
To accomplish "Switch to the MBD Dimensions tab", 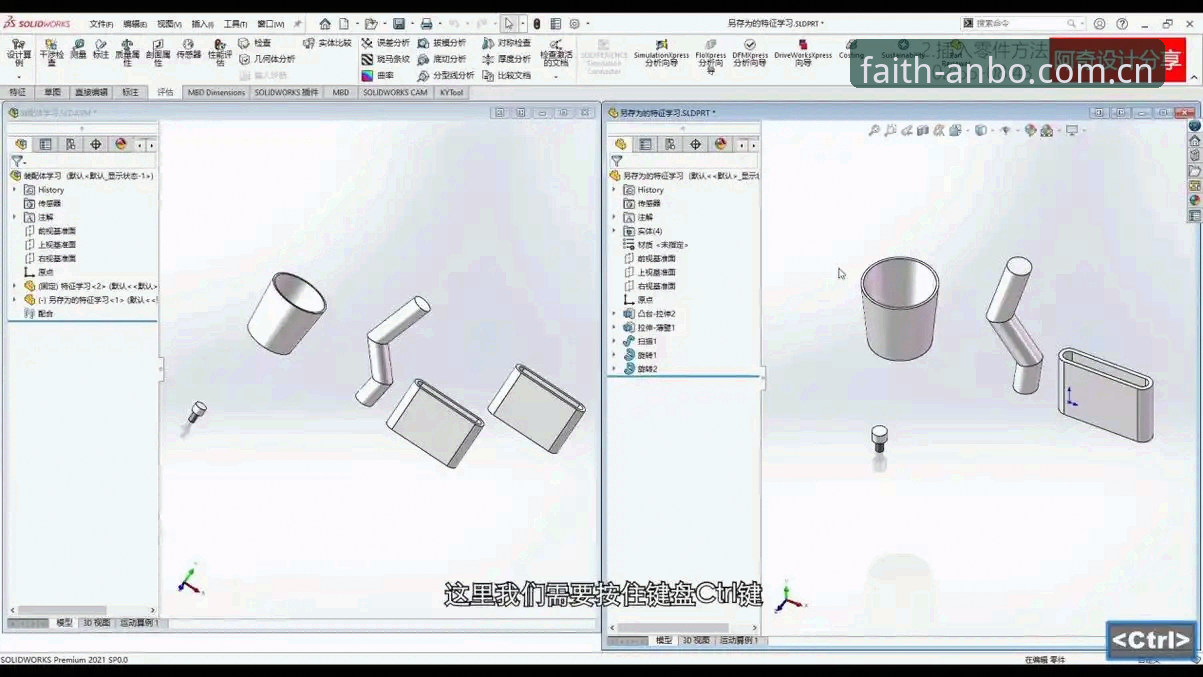I will (x=216, y=92).
